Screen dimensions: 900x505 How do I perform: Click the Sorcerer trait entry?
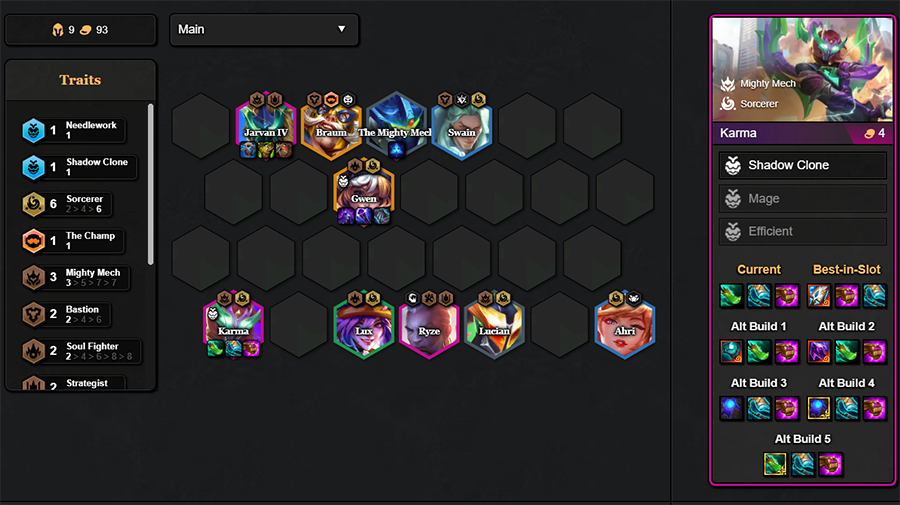pyautogui.click(x=67, y=204)
